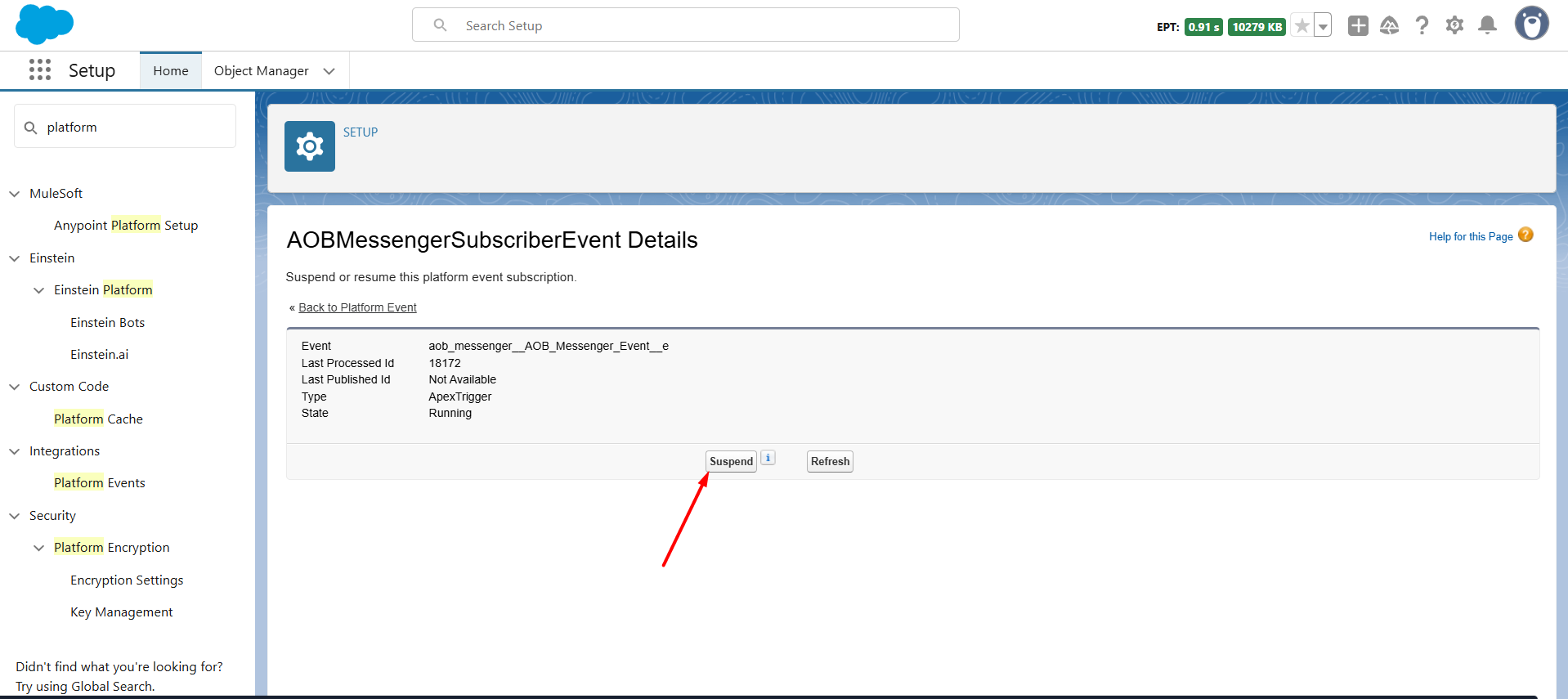Open Einstein.ai in the sidebar
The width and height of the screenshot is (1568, 699).
(x=99, y=355)
